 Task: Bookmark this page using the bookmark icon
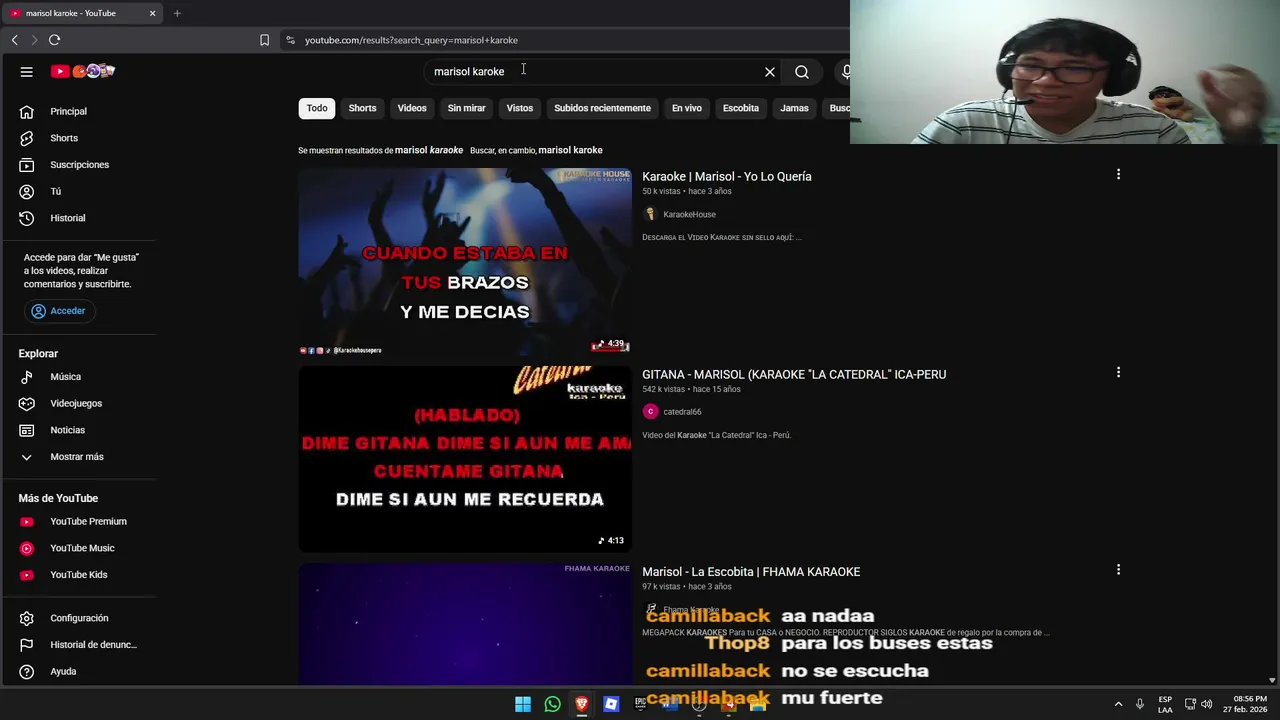click(x=264, y=40)
